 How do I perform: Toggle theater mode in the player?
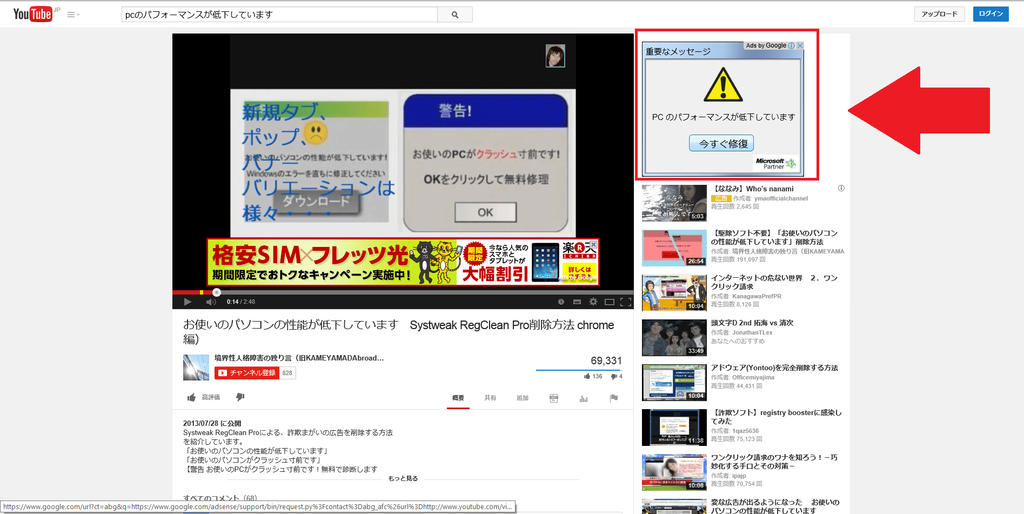pos(609,302)
